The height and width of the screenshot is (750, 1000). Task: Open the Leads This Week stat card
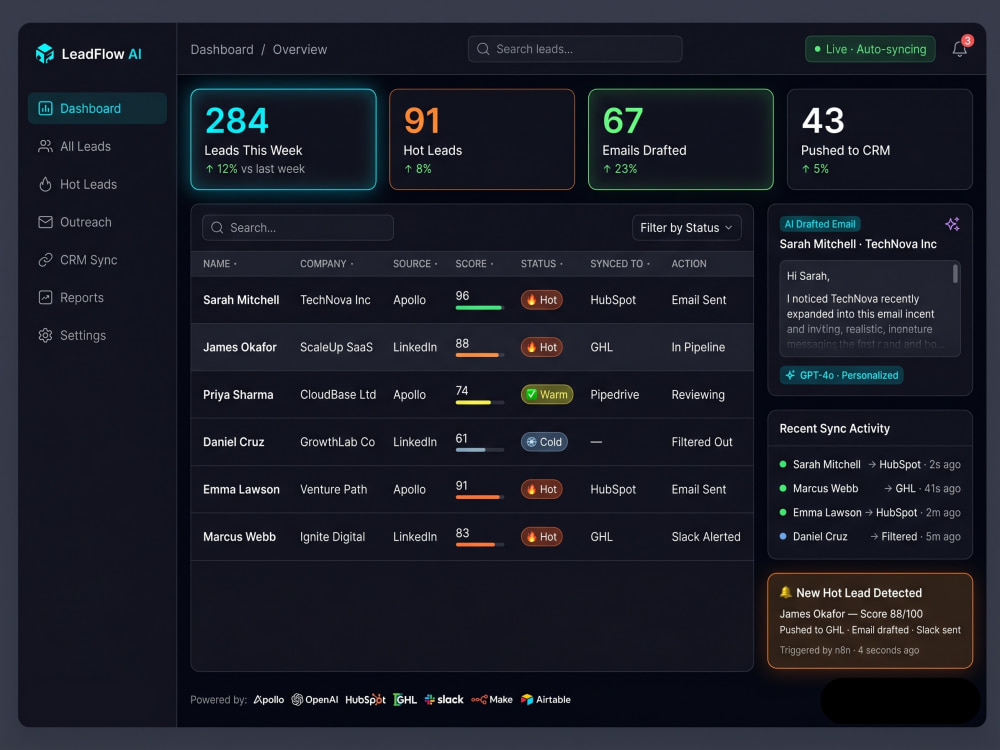(283, 139)
